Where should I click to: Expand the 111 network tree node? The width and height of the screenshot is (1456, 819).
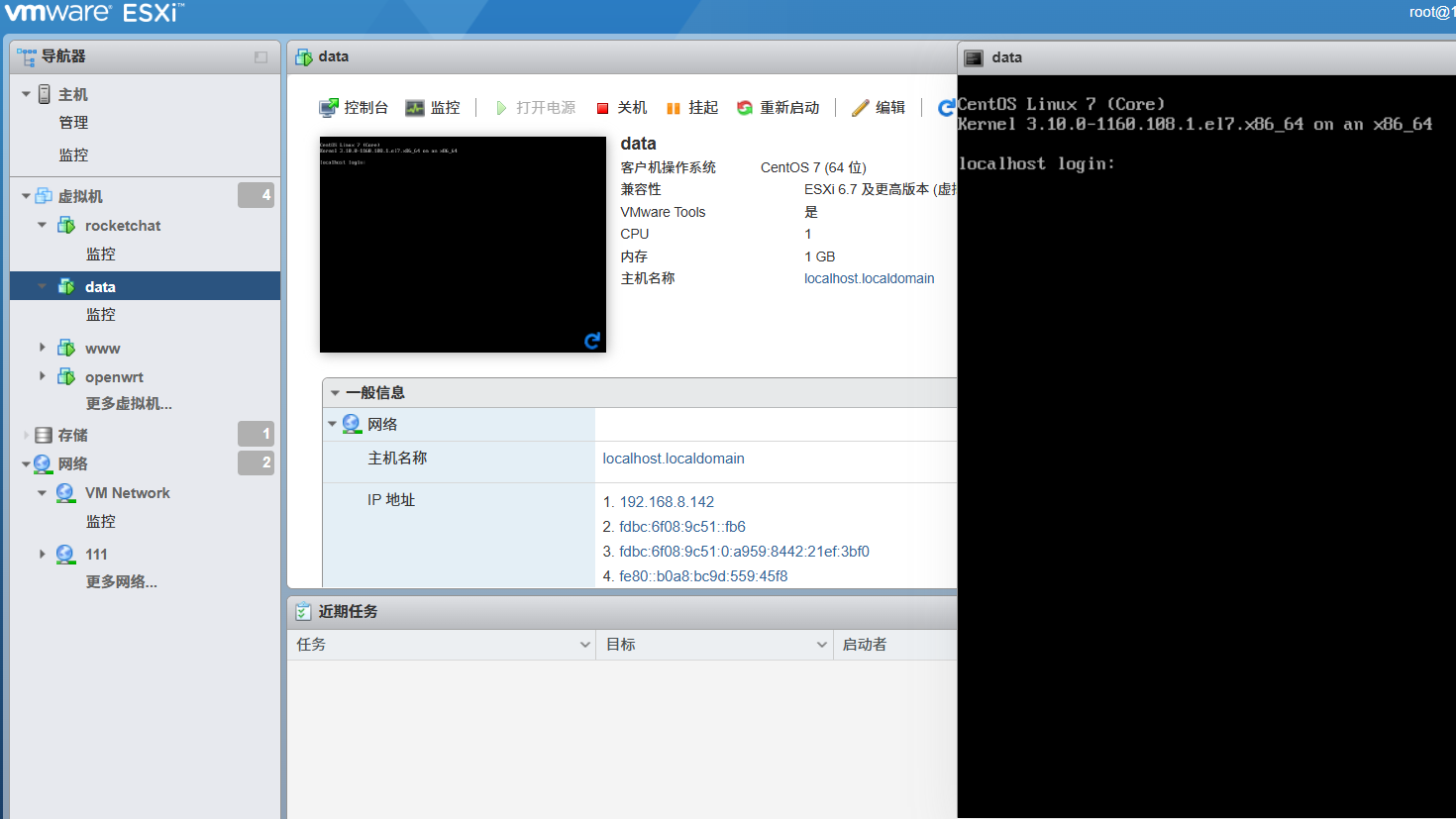click(x=42, y=554)
